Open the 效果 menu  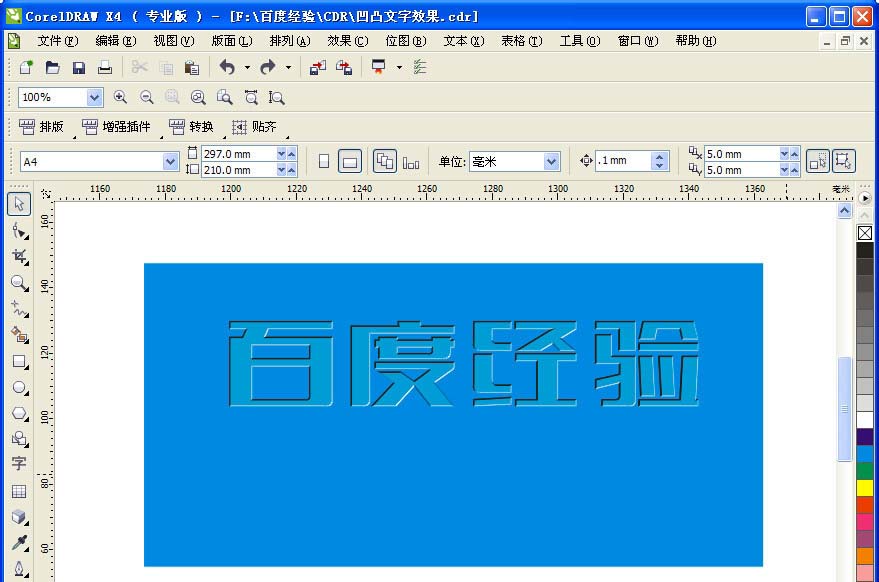click(x=348, y=41)
